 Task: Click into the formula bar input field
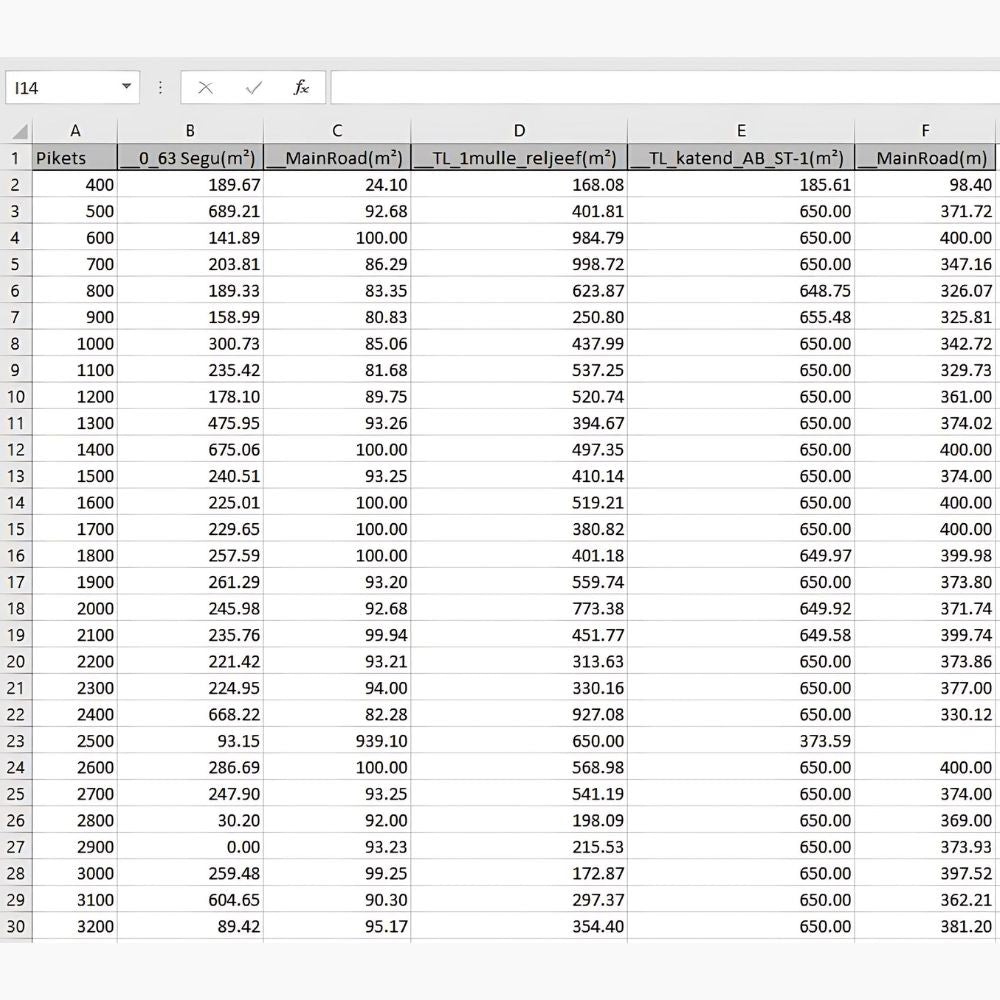[660, 88]
